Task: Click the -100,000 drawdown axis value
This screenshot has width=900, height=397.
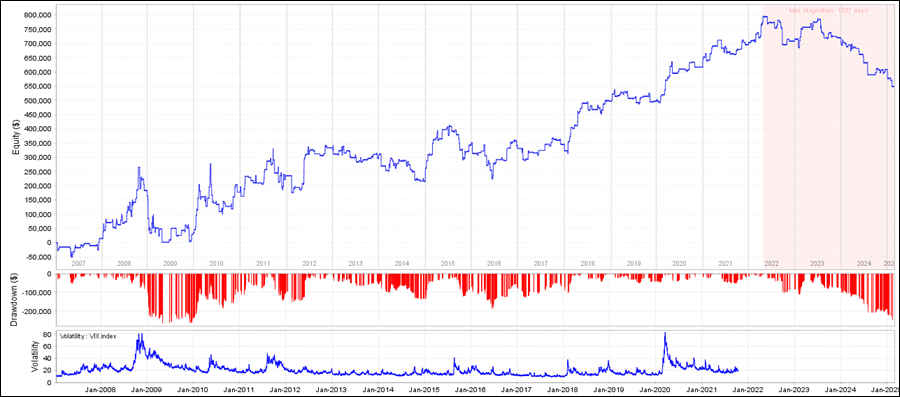Action: (x=36, y=293)
